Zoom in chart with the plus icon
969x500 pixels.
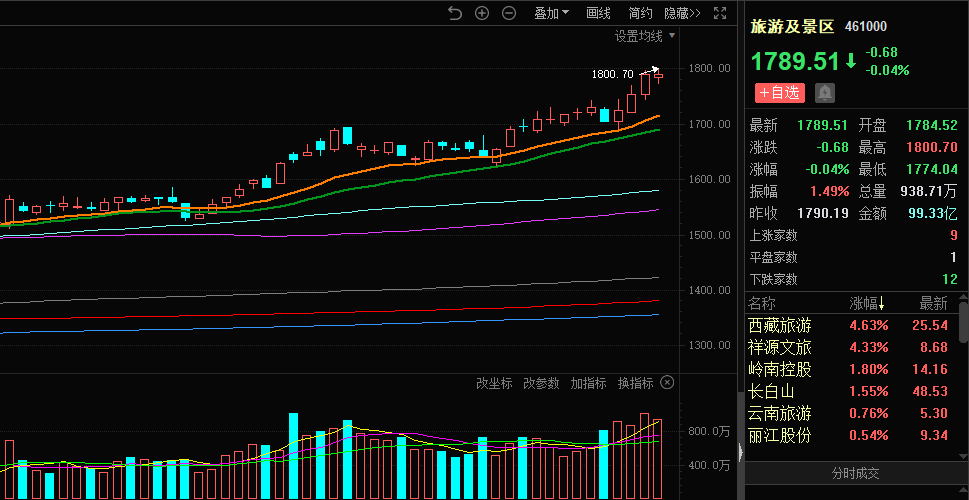coord(482,13)
